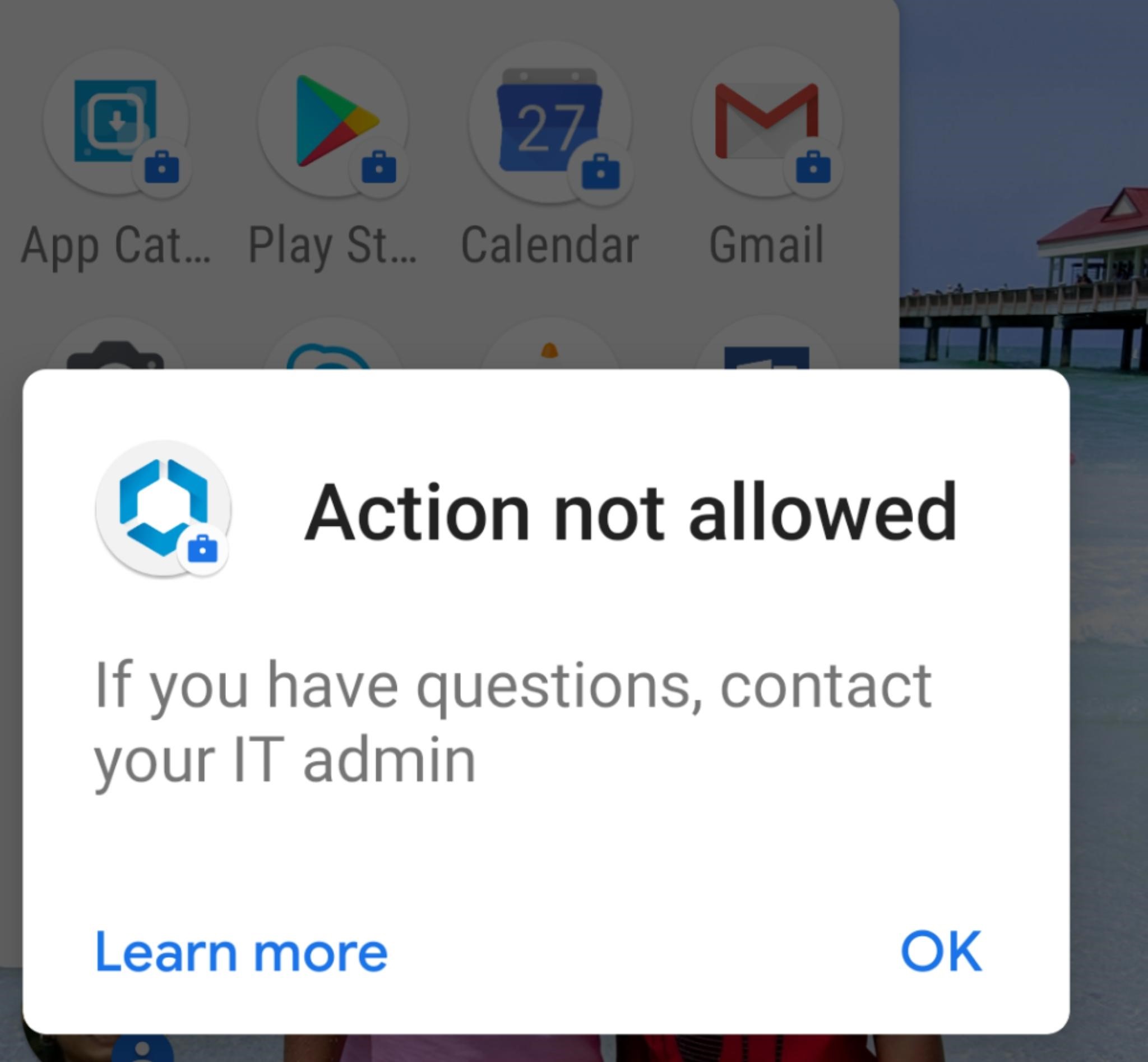This screenshot has width=1148, height=1062.
Task: Tap the "Play St..." label text
Action: pos(332,247)
